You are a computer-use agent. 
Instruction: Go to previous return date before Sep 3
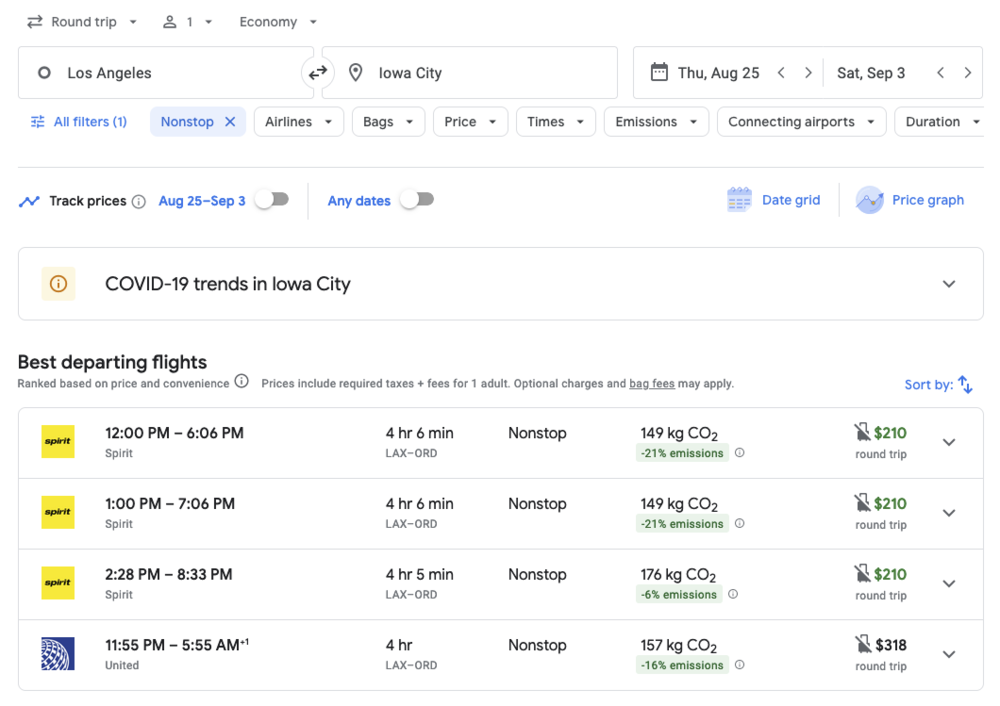[940, 73]
